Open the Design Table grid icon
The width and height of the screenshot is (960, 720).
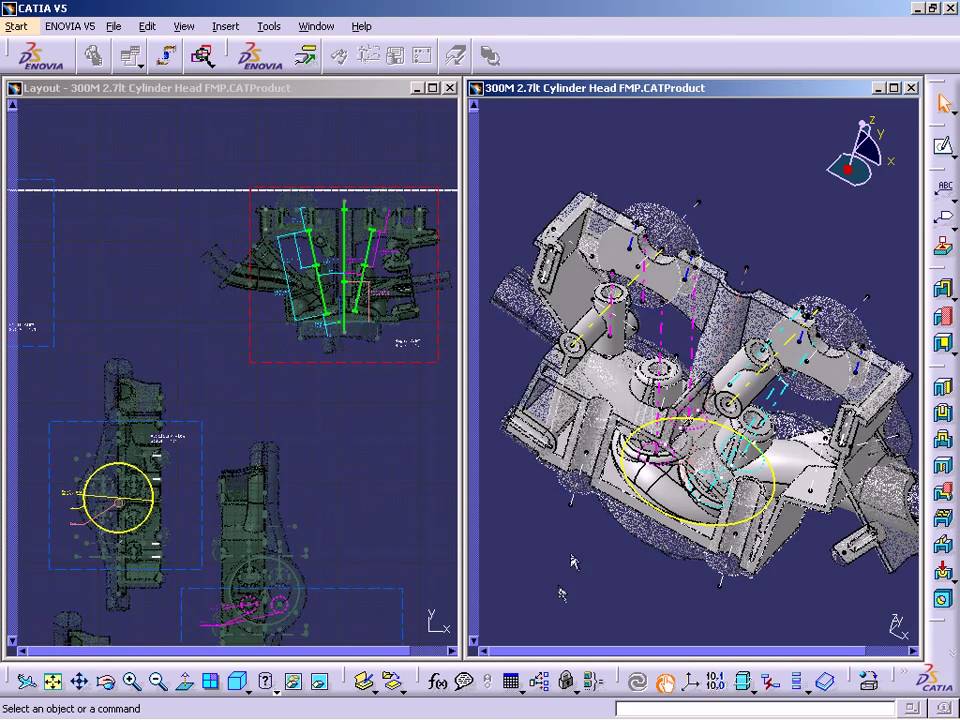pos(510,681)
